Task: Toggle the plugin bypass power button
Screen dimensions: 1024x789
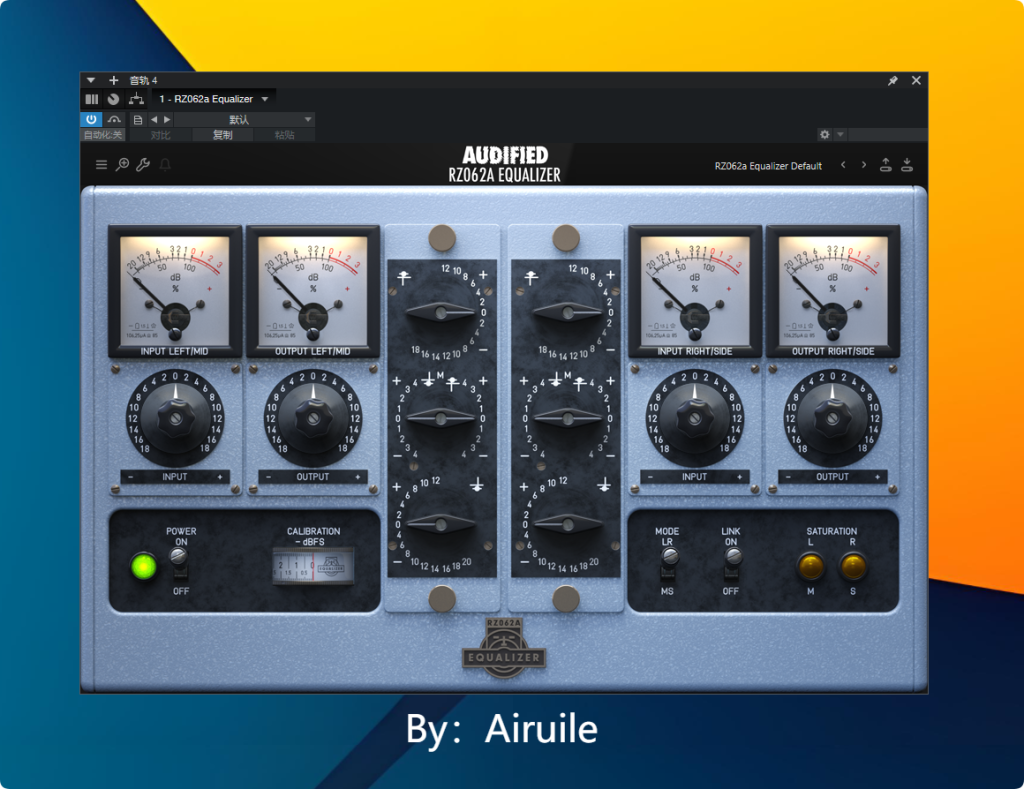Action: pyautogui.click(x=91, y=120)
